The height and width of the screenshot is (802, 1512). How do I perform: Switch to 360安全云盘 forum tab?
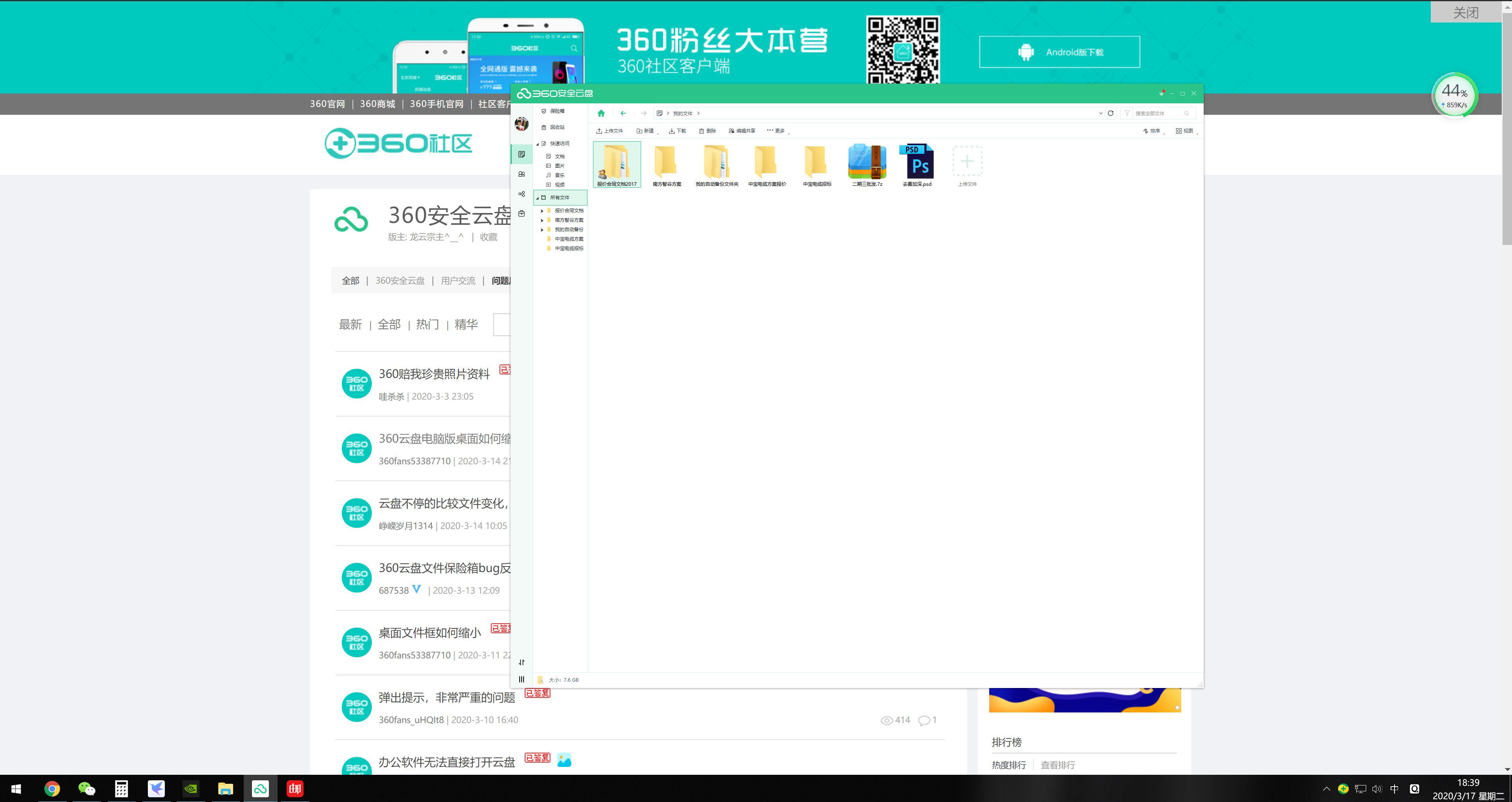tap(400, 280)
